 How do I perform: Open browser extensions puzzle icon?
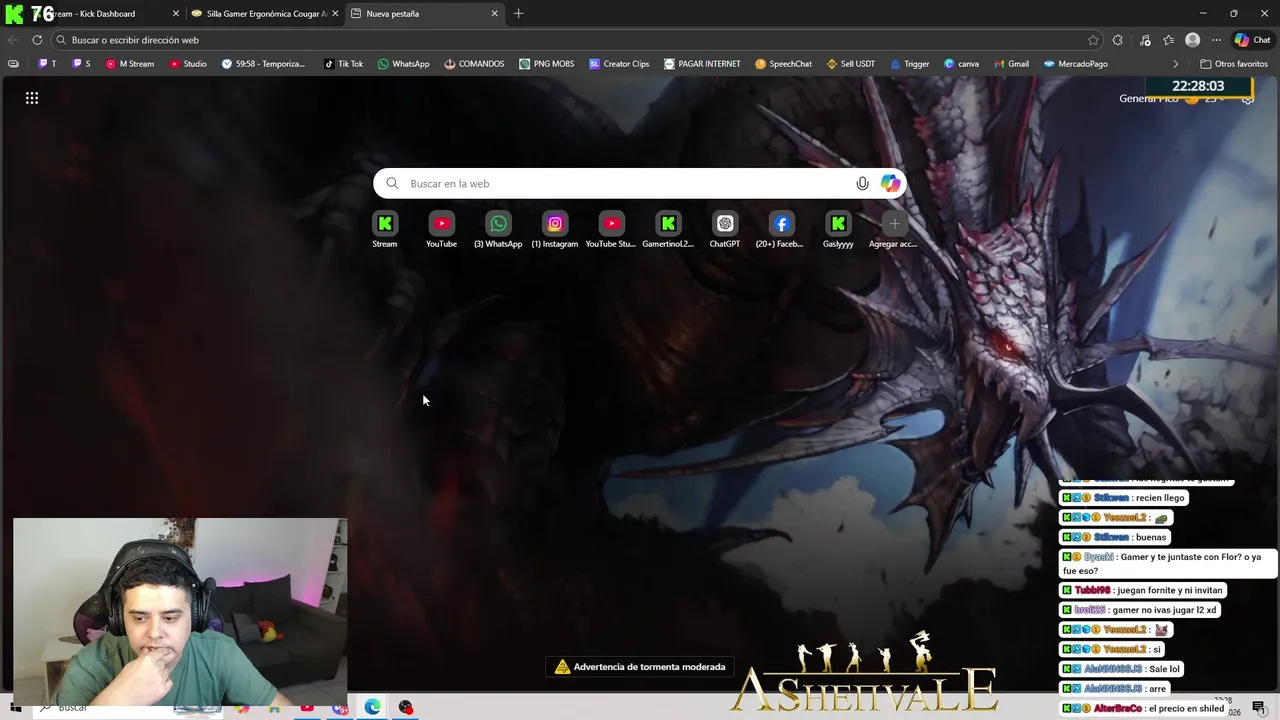[x=1118, y=40]
